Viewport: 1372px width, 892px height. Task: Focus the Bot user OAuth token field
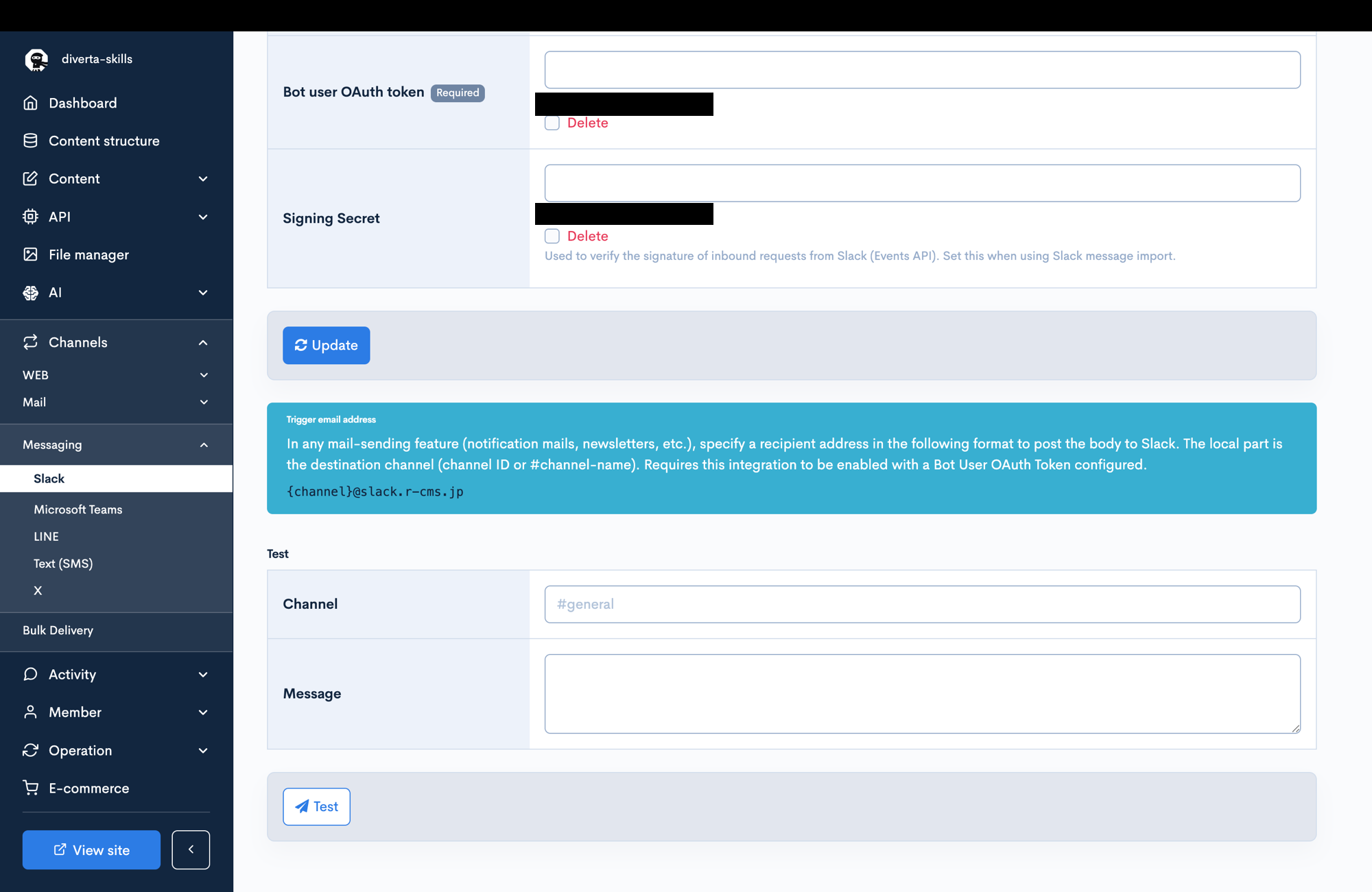(922, 70)
